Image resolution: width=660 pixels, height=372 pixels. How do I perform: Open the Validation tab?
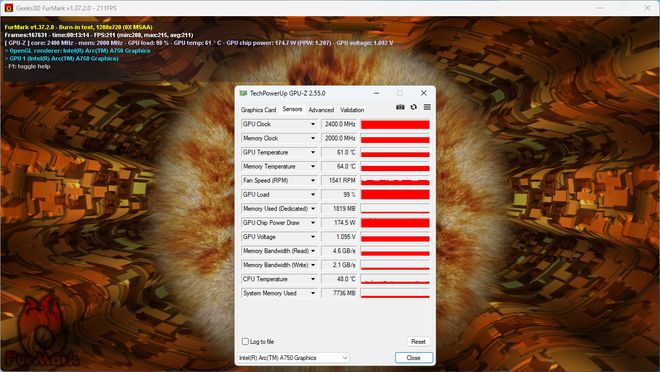pos(352,110)
